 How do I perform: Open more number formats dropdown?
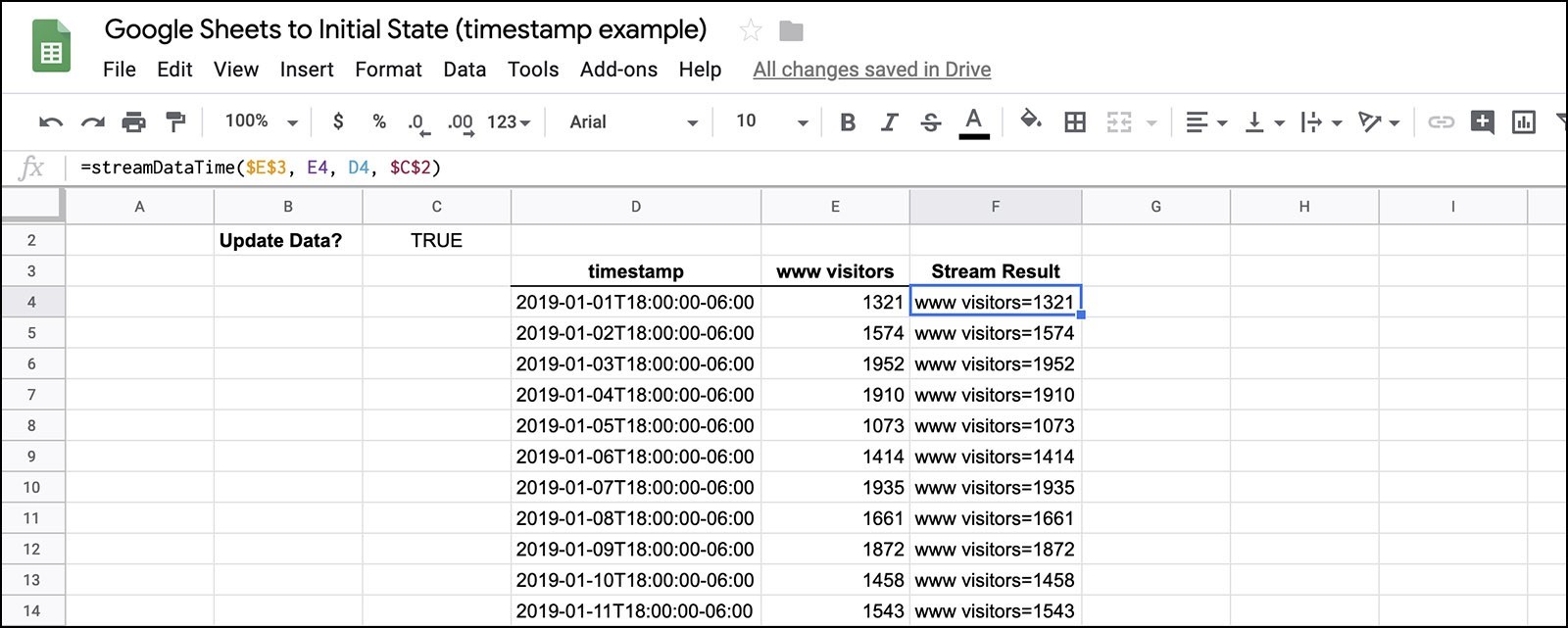[x=509, y=122]
